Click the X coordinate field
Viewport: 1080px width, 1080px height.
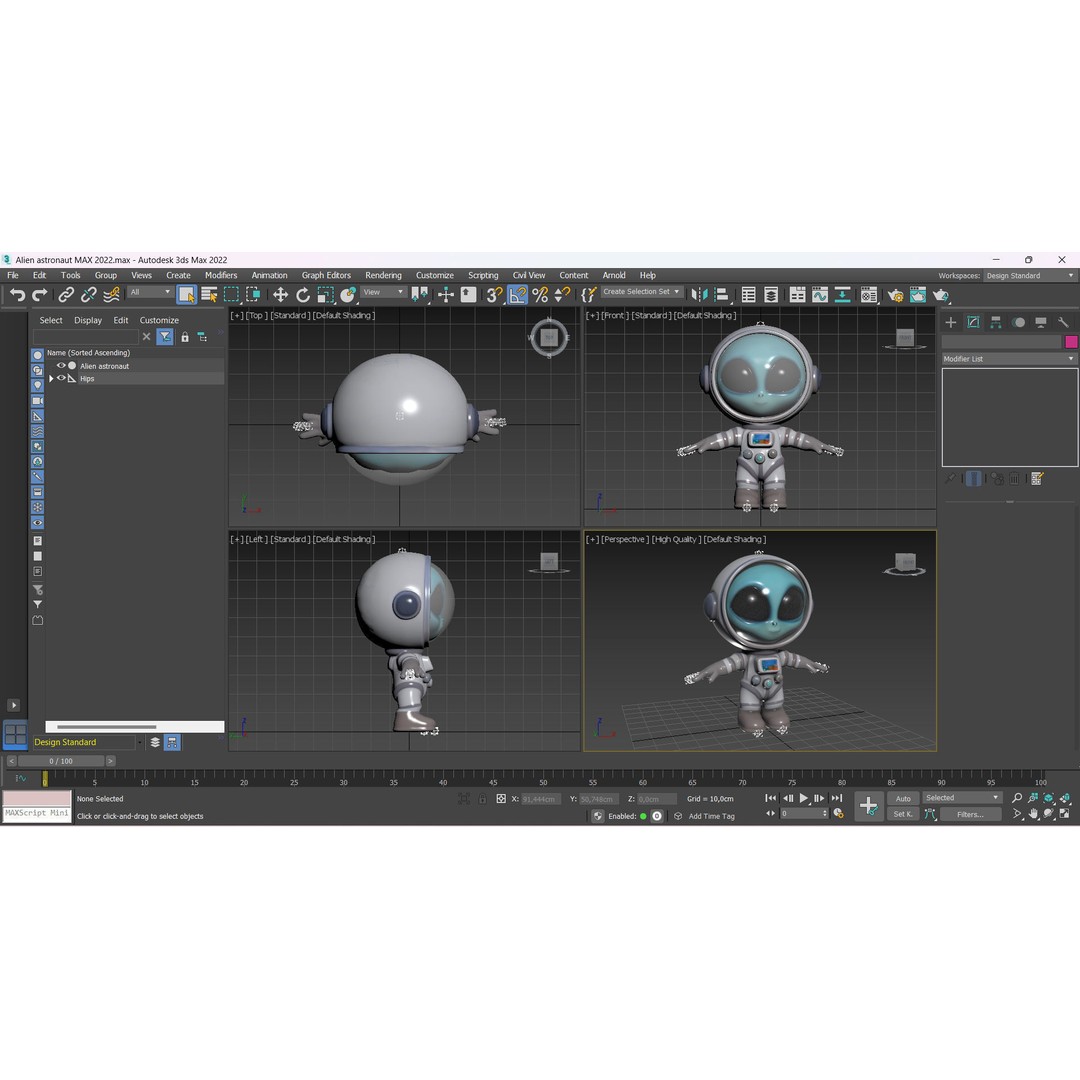pyautogui.click(x=541, y=799)
